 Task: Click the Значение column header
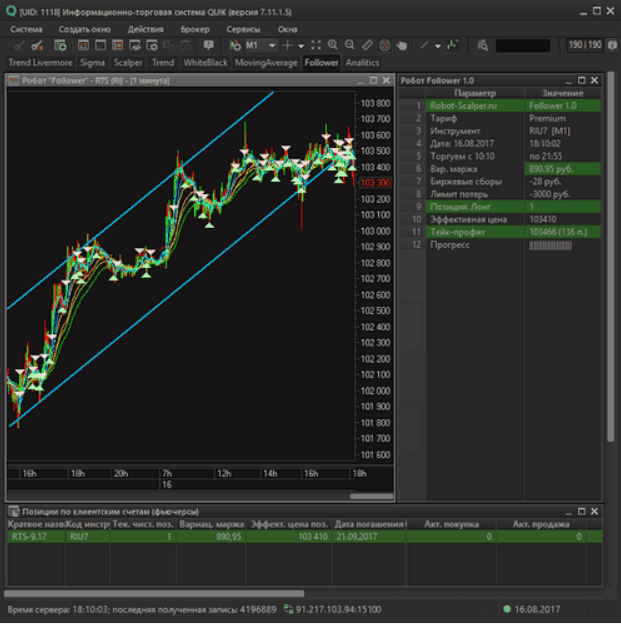[x=562, y=94]
